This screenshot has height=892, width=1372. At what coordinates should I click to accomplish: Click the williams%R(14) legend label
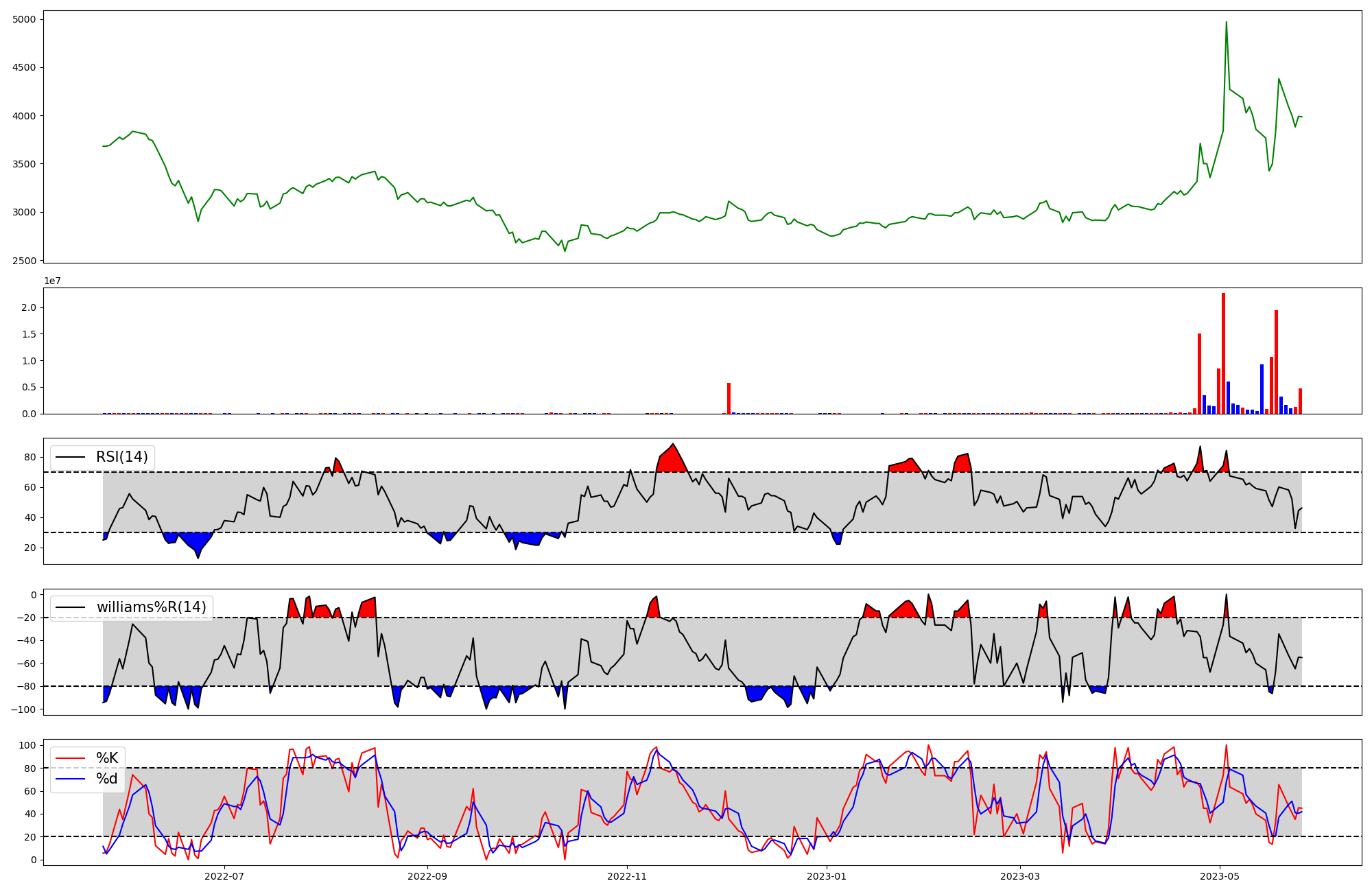[151, 607]
